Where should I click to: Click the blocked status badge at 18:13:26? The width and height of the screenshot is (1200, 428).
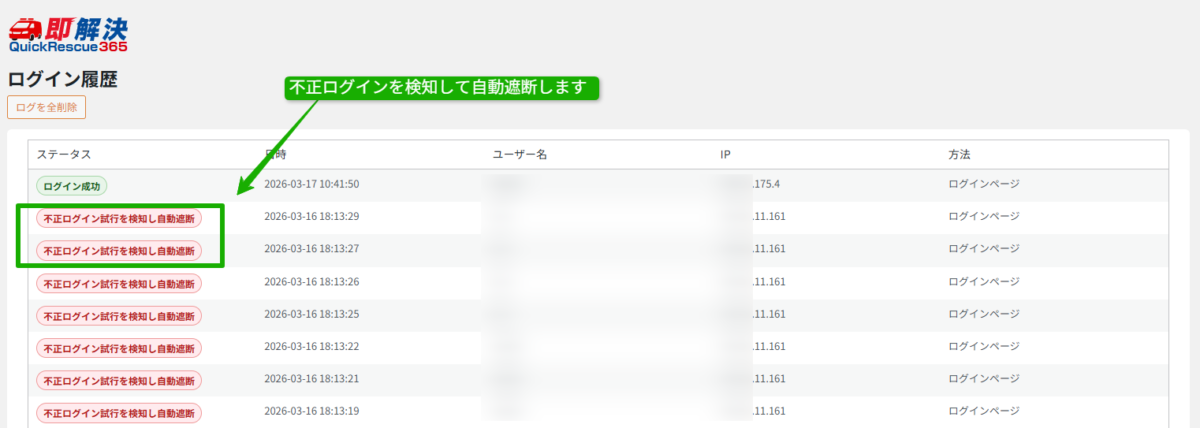(119, 283)
